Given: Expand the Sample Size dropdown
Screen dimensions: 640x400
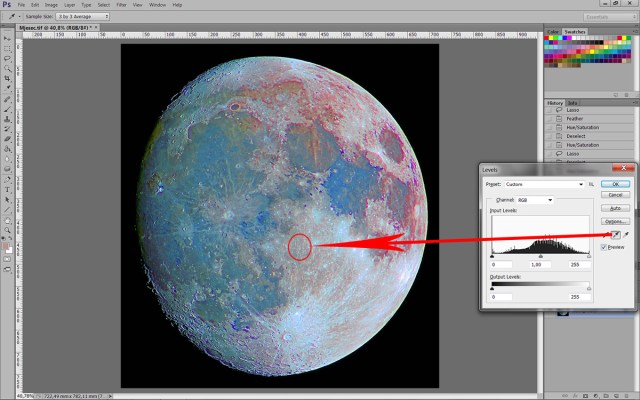Looking at the screenshot, I should coord(83,17).
